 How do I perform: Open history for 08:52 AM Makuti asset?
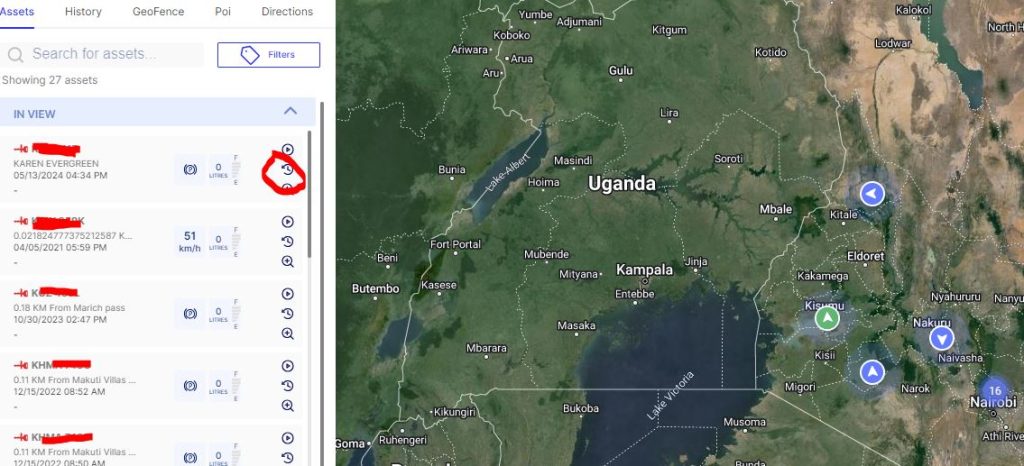(287, 386)
